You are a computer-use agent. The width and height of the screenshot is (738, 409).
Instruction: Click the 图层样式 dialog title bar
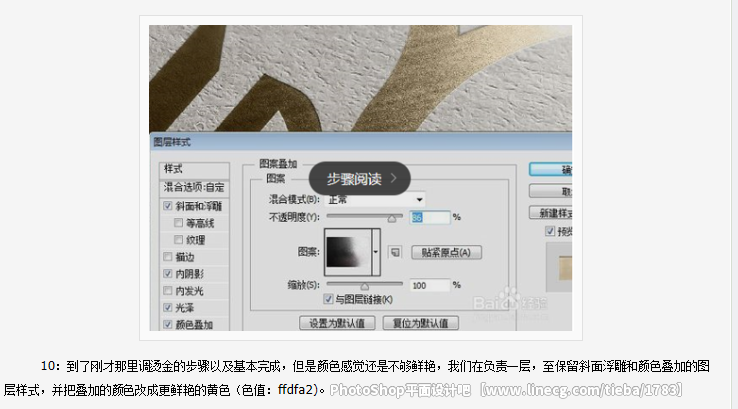tap(361, 142)
